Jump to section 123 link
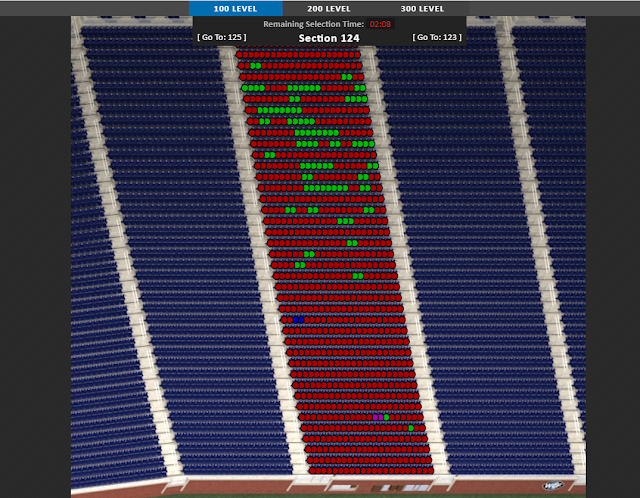Screen dimensions: 640x498 click(437, 37)
